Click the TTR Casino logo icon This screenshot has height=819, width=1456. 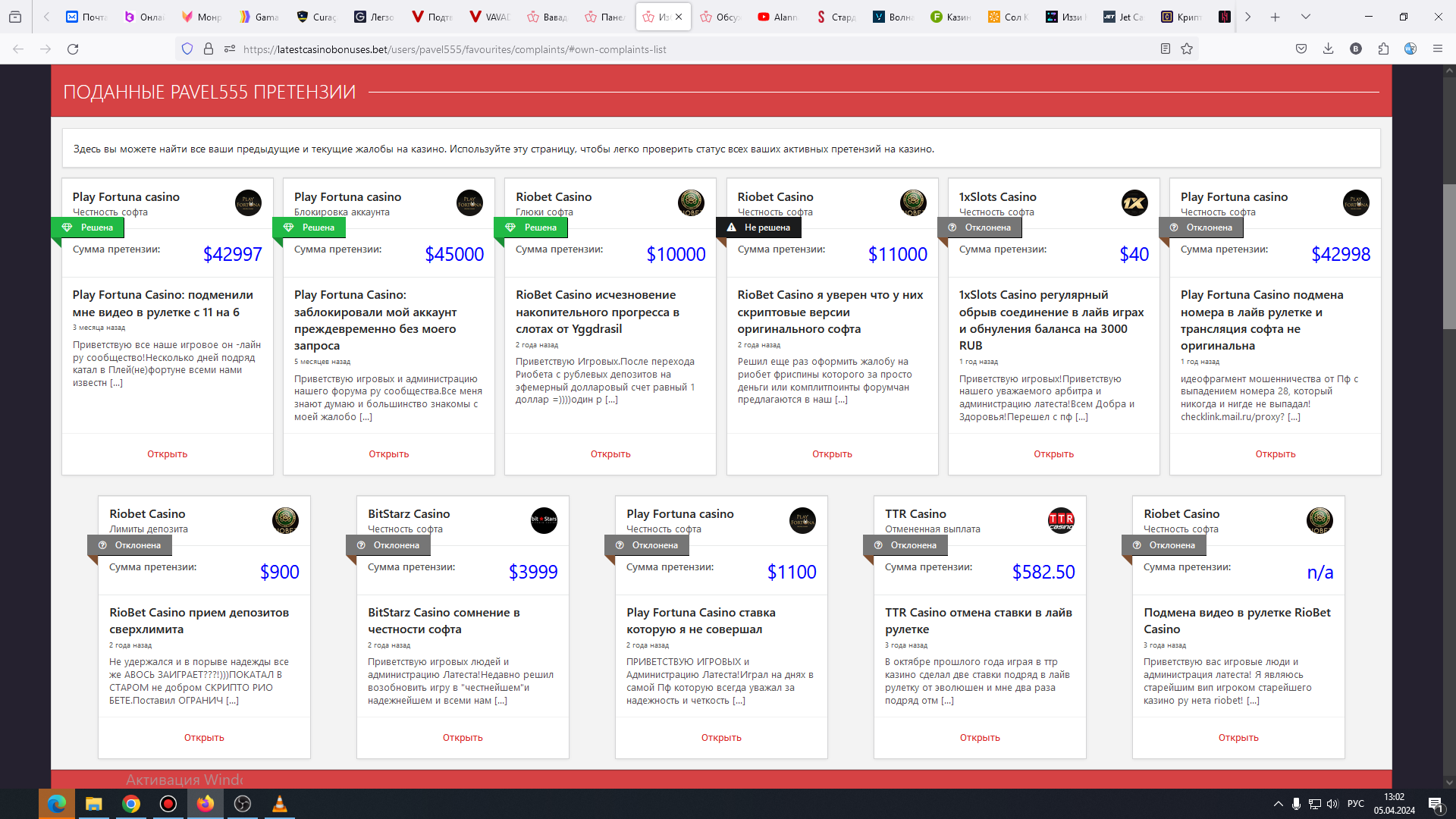(x=1061, y=520)
